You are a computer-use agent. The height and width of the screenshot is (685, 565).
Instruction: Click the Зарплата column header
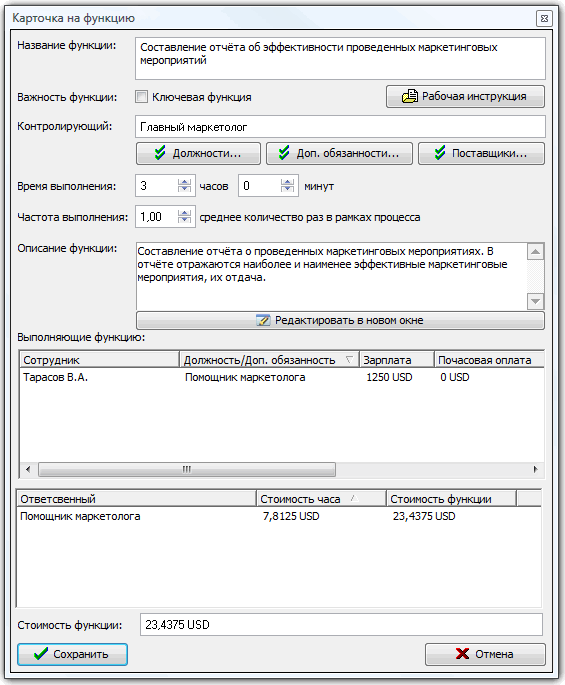click(397, 360)
